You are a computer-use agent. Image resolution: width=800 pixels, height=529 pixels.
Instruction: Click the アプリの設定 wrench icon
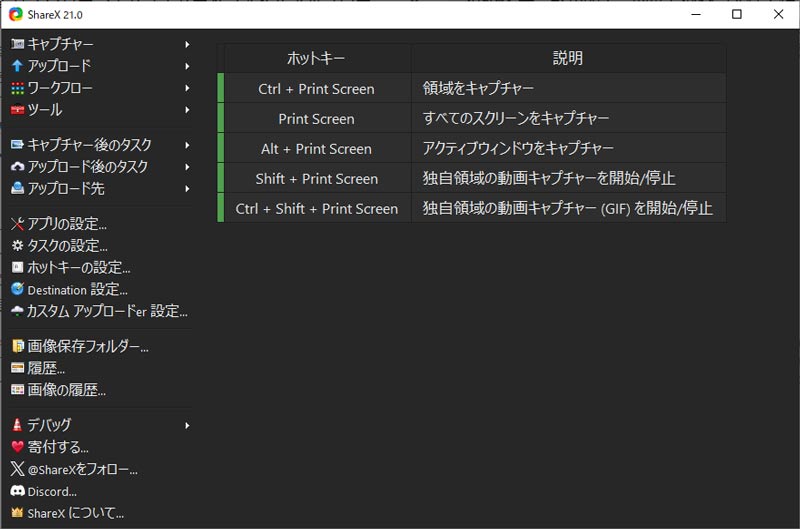pos(17,223)
